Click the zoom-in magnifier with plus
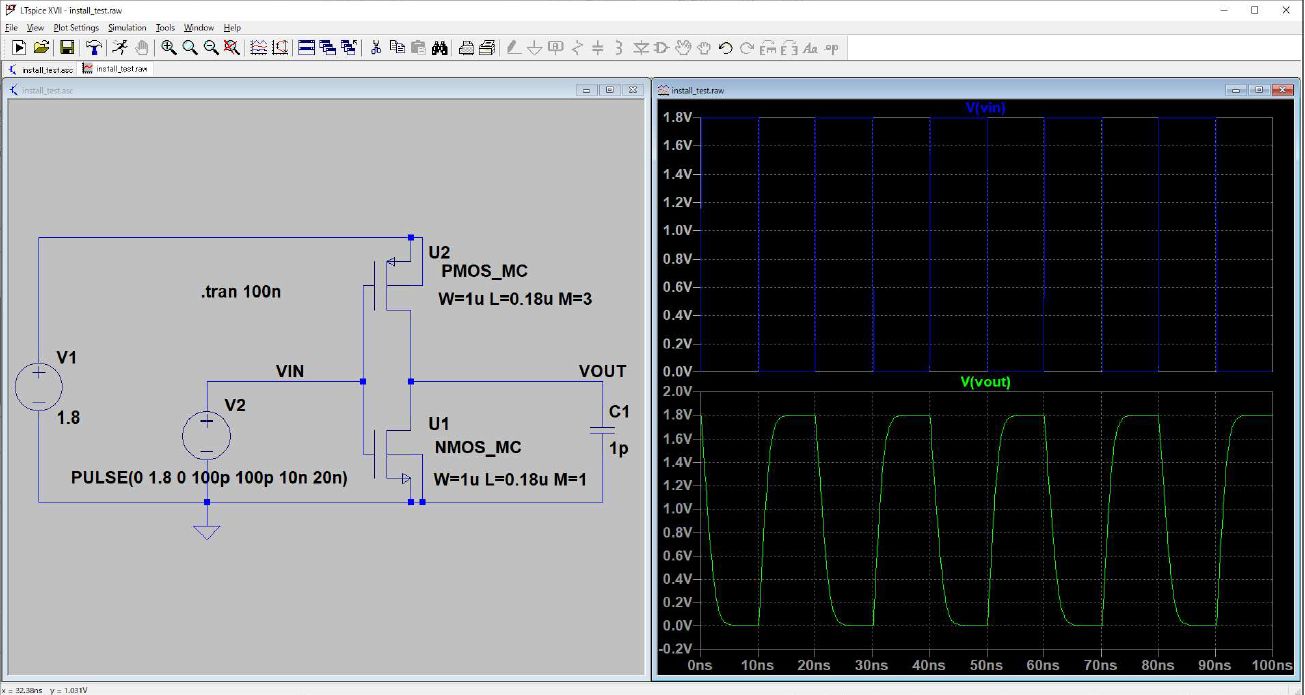Image resolution: width=1305 pixels, height=695 pixels. click(x=169, y=47)
